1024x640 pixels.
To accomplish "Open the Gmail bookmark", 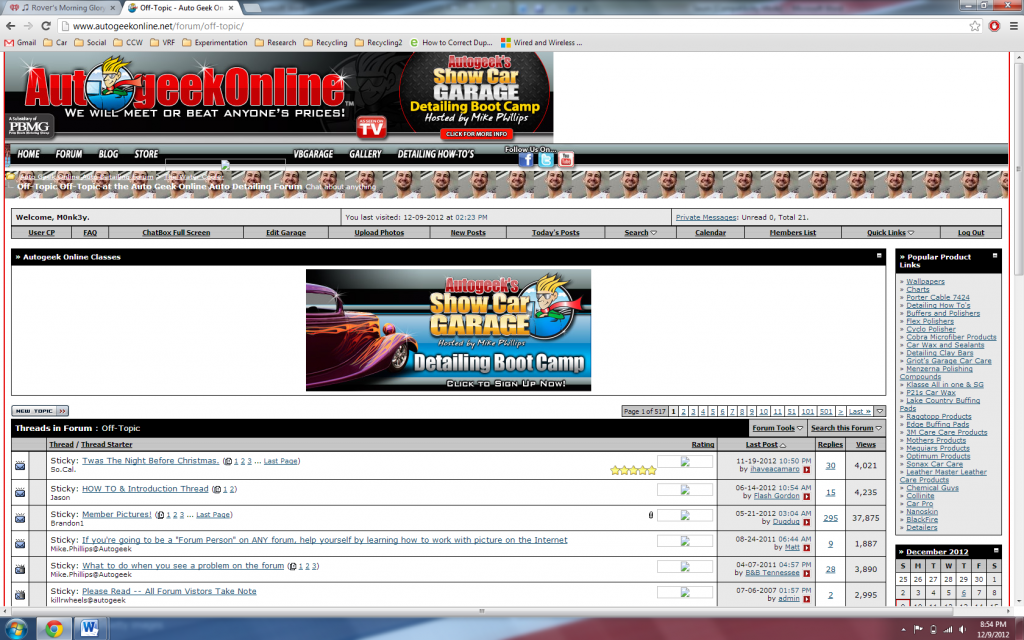I will tap(20, 42).
